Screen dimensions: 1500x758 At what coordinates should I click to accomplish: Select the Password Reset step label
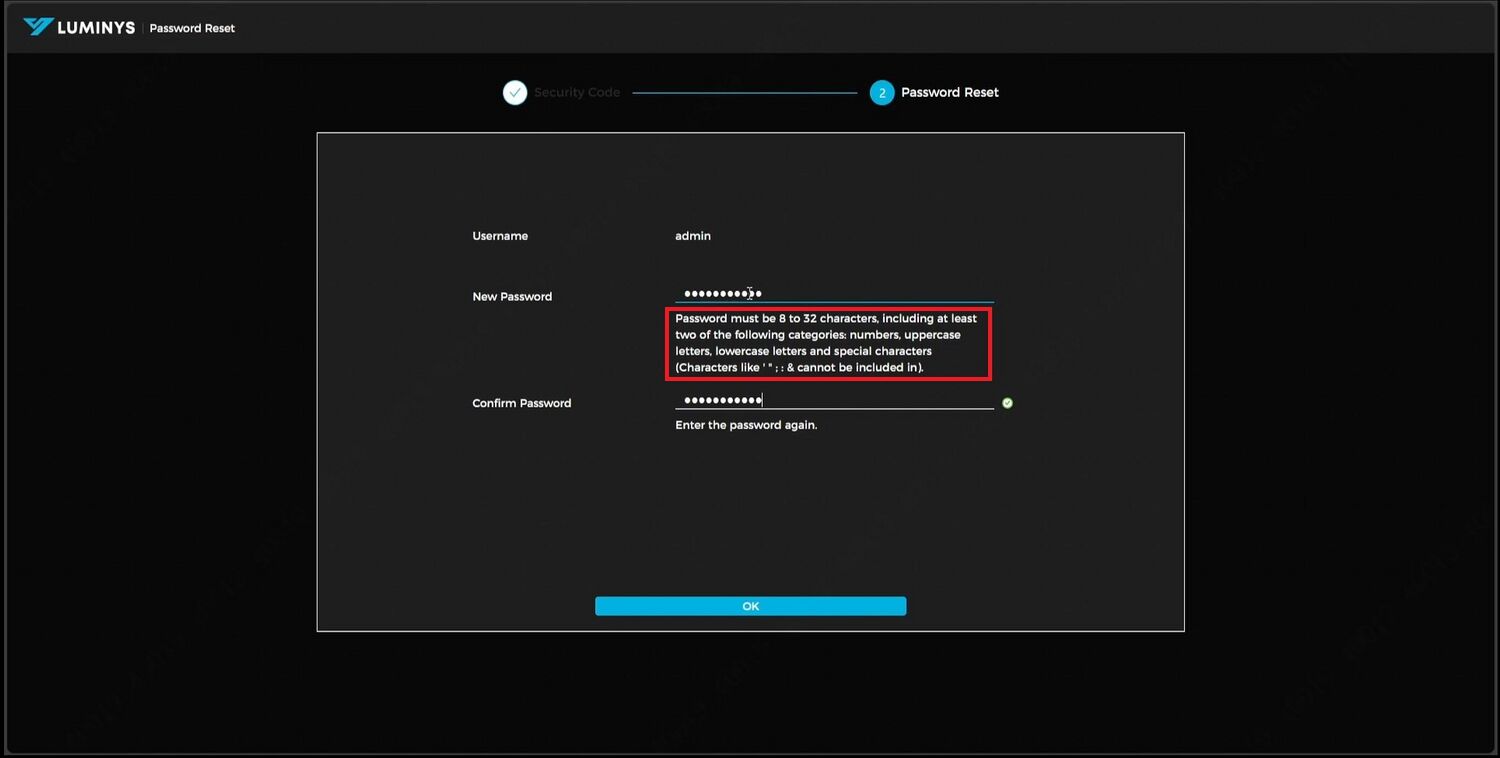coord(948,92)
